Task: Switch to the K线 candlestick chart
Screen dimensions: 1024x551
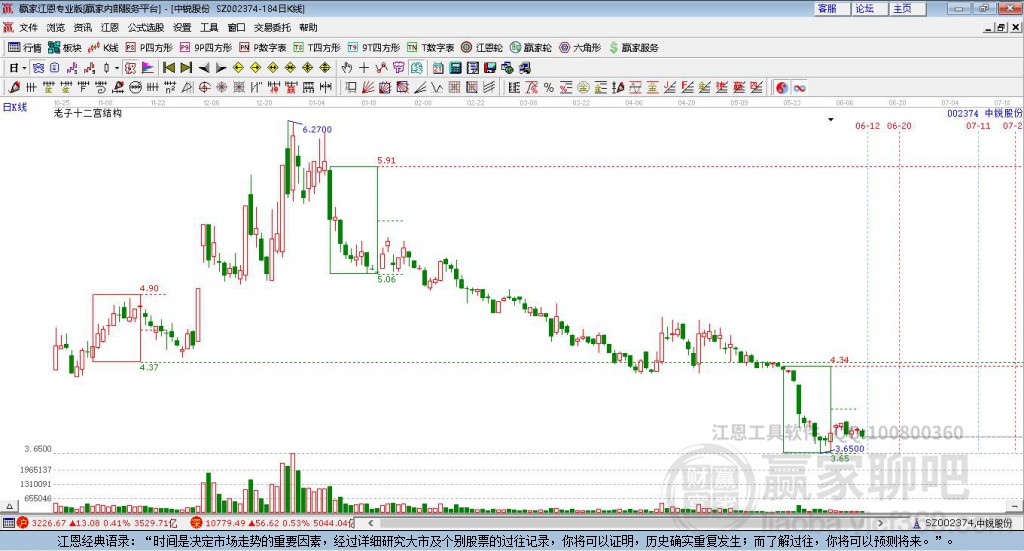Action: [x=103, y=48]
